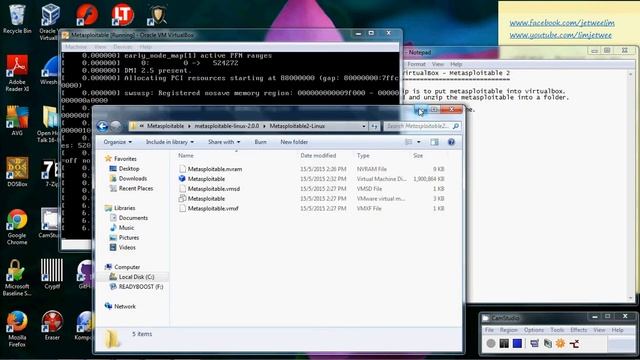
Task: Click metasploitable-linux-2.0.0 breadcrumb
Action: tap(227, 126)
